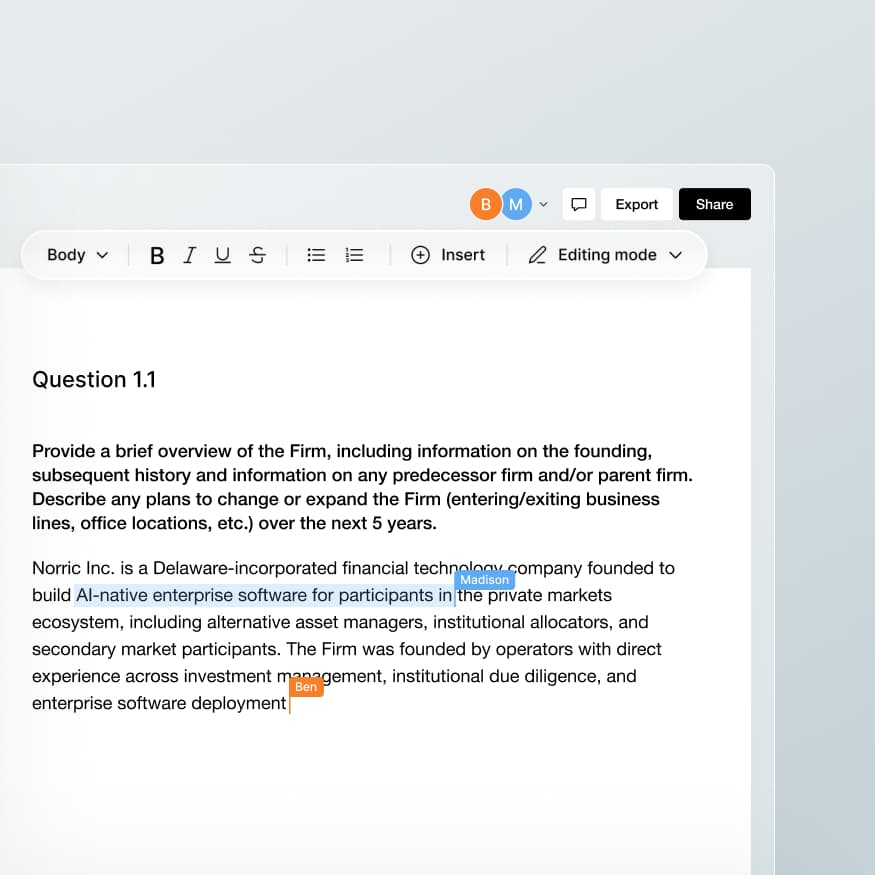The image size is (875, 875).
Task: Select Madison's collaborator avatar
Action: coord(516,204)
